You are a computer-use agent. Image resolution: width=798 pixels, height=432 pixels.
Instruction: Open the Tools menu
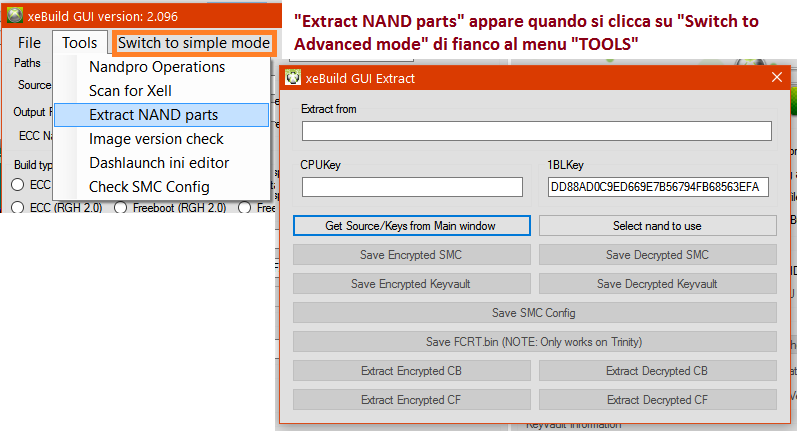click(x=79, y=43)
